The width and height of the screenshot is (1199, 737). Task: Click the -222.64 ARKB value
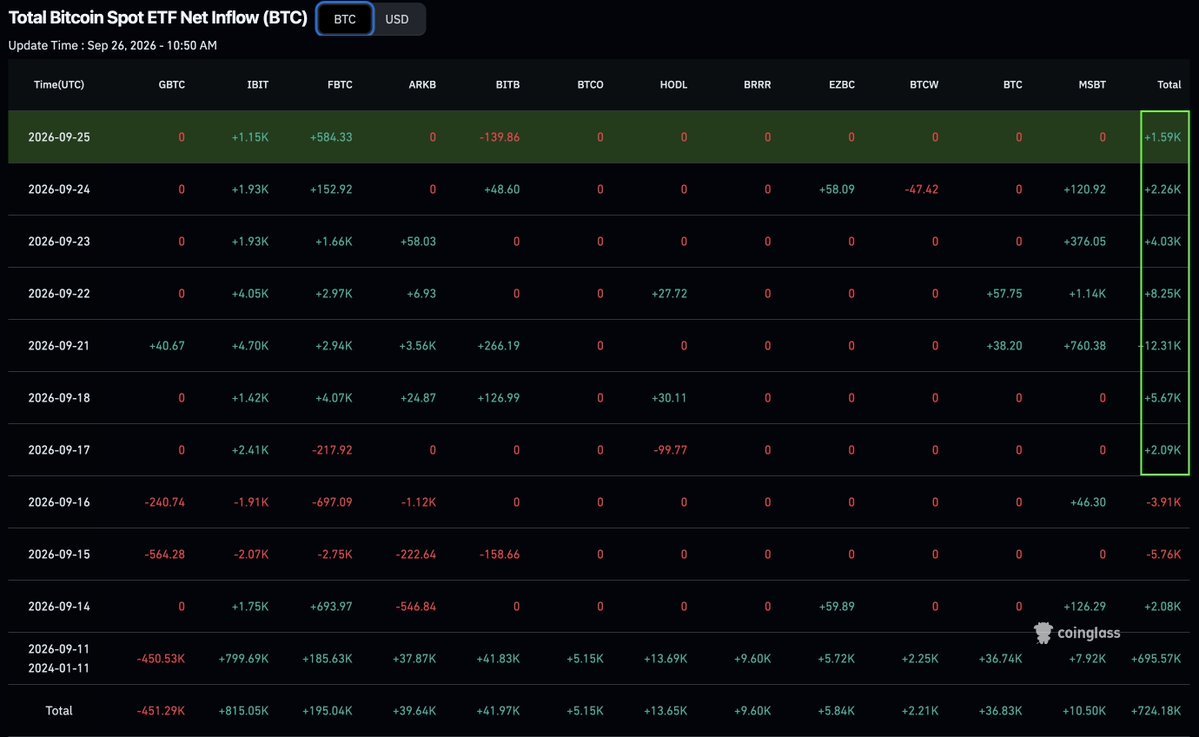416,554
